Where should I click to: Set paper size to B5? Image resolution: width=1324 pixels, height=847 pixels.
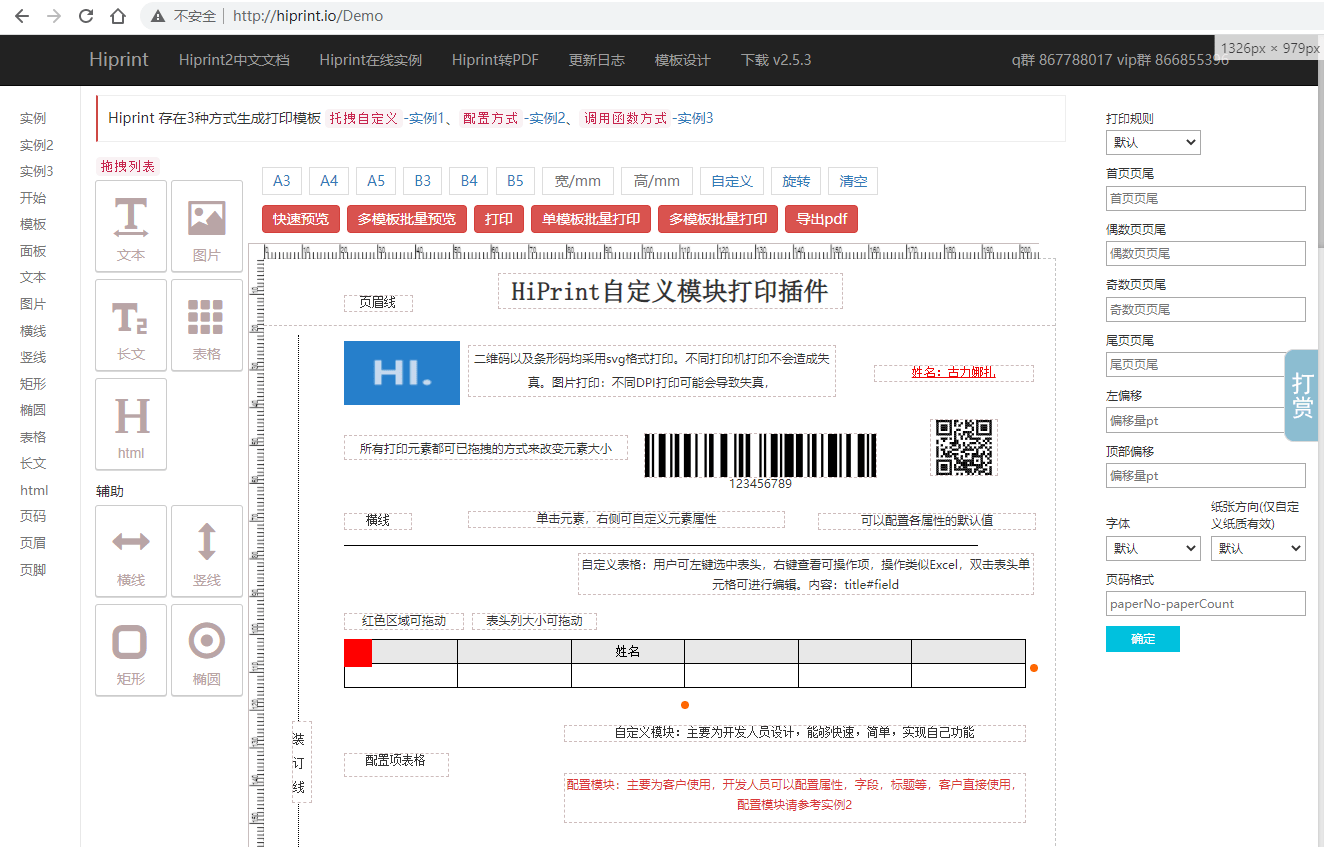point(515,181)
